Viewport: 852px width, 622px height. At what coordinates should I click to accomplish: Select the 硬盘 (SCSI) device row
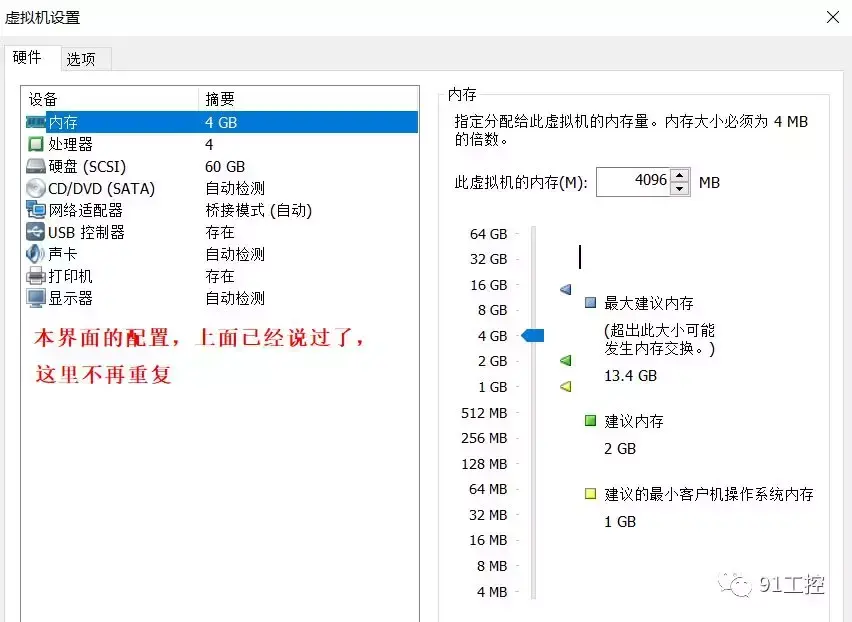click(222, 166)
